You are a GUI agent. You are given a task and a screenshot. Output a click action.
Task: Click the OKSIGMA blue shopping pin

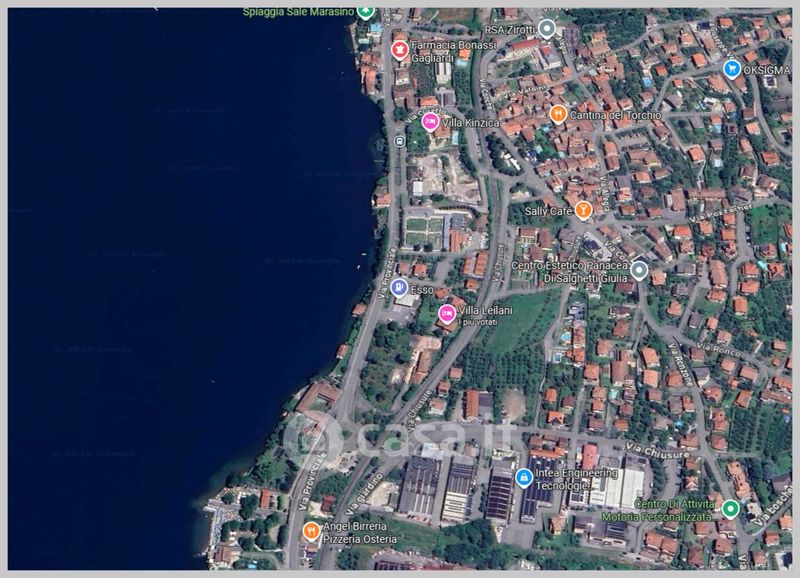pos(732,69)
